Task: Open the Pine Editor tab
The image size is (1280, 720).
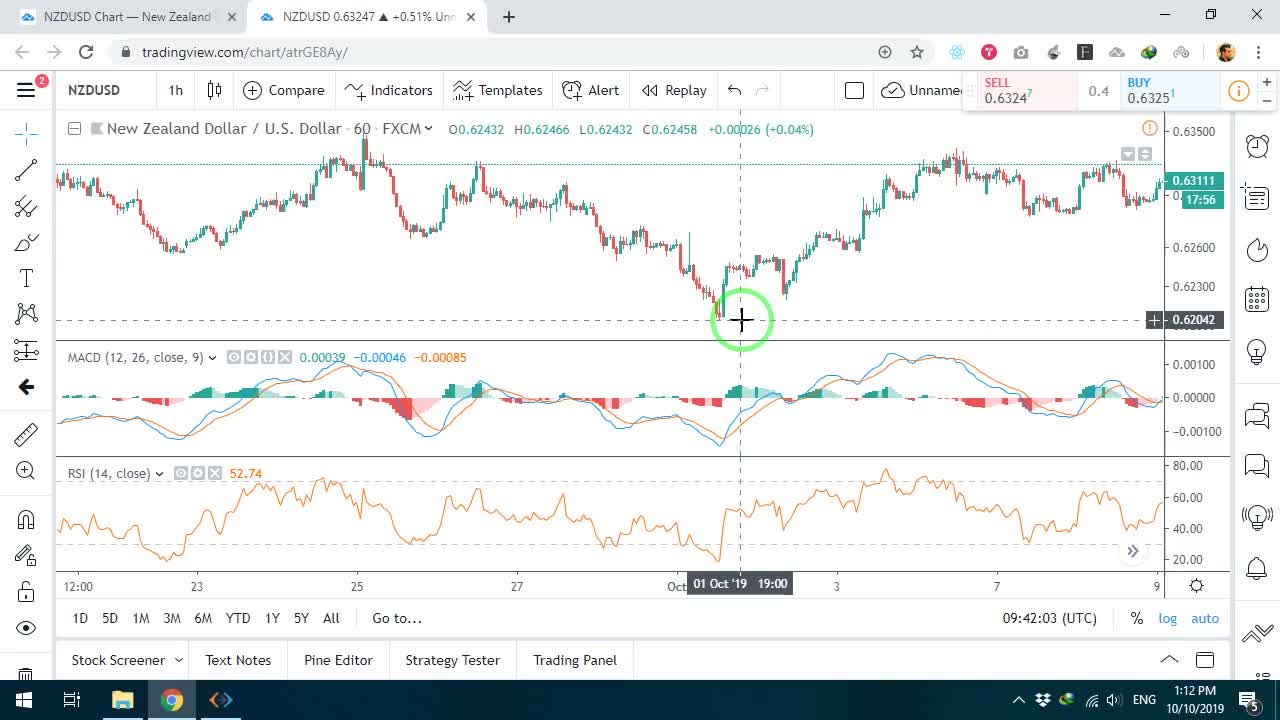Action: (x=338, y=660)
